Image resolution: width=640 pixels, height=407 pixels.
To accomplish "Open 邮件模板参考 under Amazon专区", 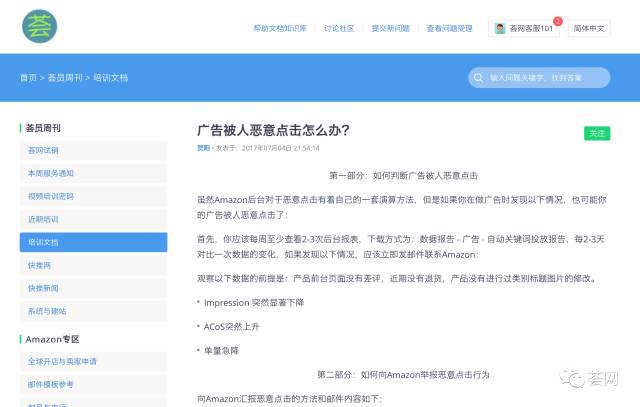I will (93, 384).
